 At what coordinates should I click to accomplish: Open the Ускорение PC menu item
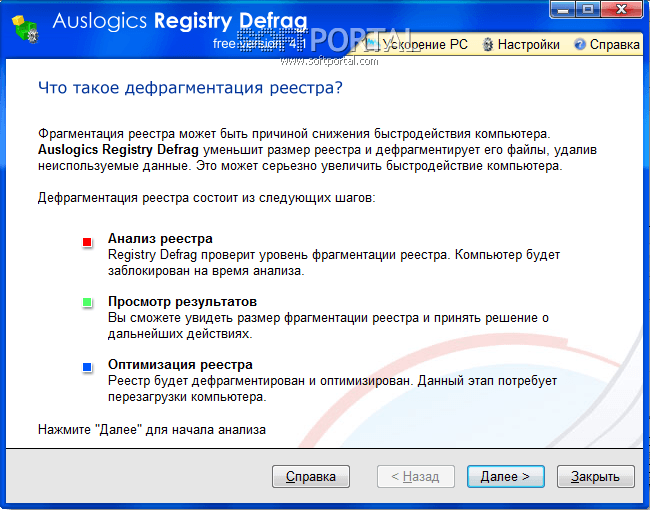tap(416, 44)
